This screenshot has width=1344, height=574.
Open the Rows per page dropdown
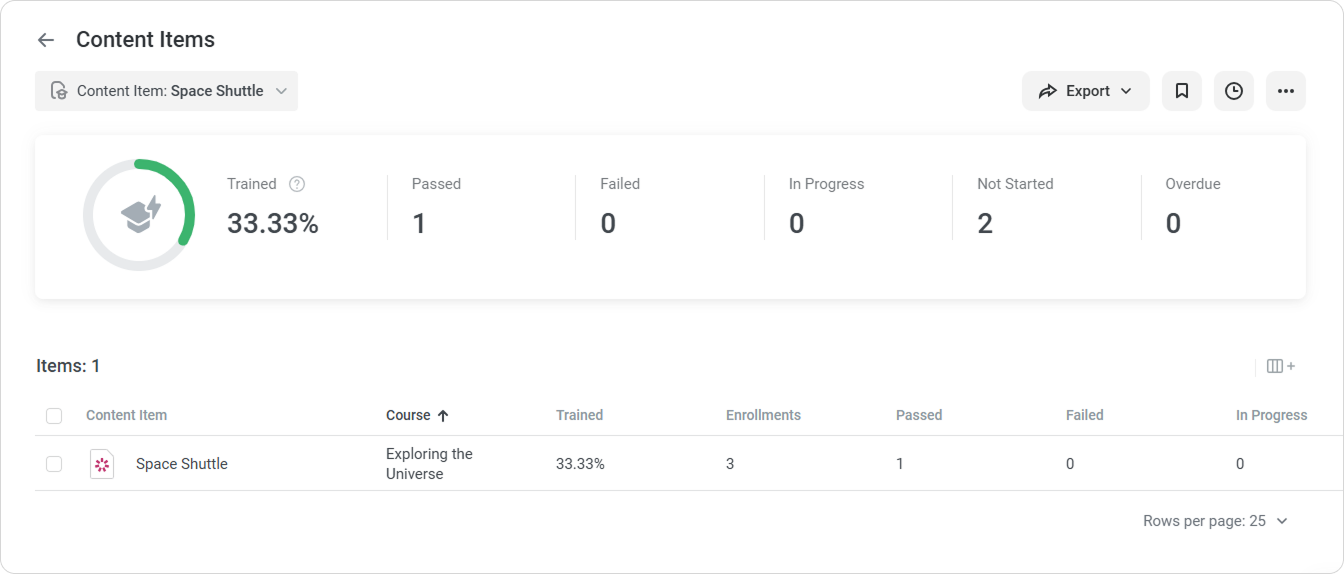point(1215,521)
